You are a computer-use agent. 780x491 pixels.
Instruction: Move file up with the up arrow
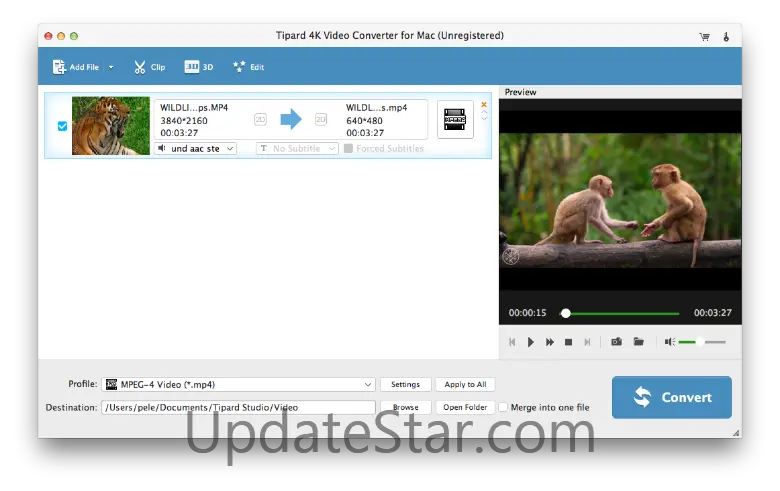pos(484,112)
